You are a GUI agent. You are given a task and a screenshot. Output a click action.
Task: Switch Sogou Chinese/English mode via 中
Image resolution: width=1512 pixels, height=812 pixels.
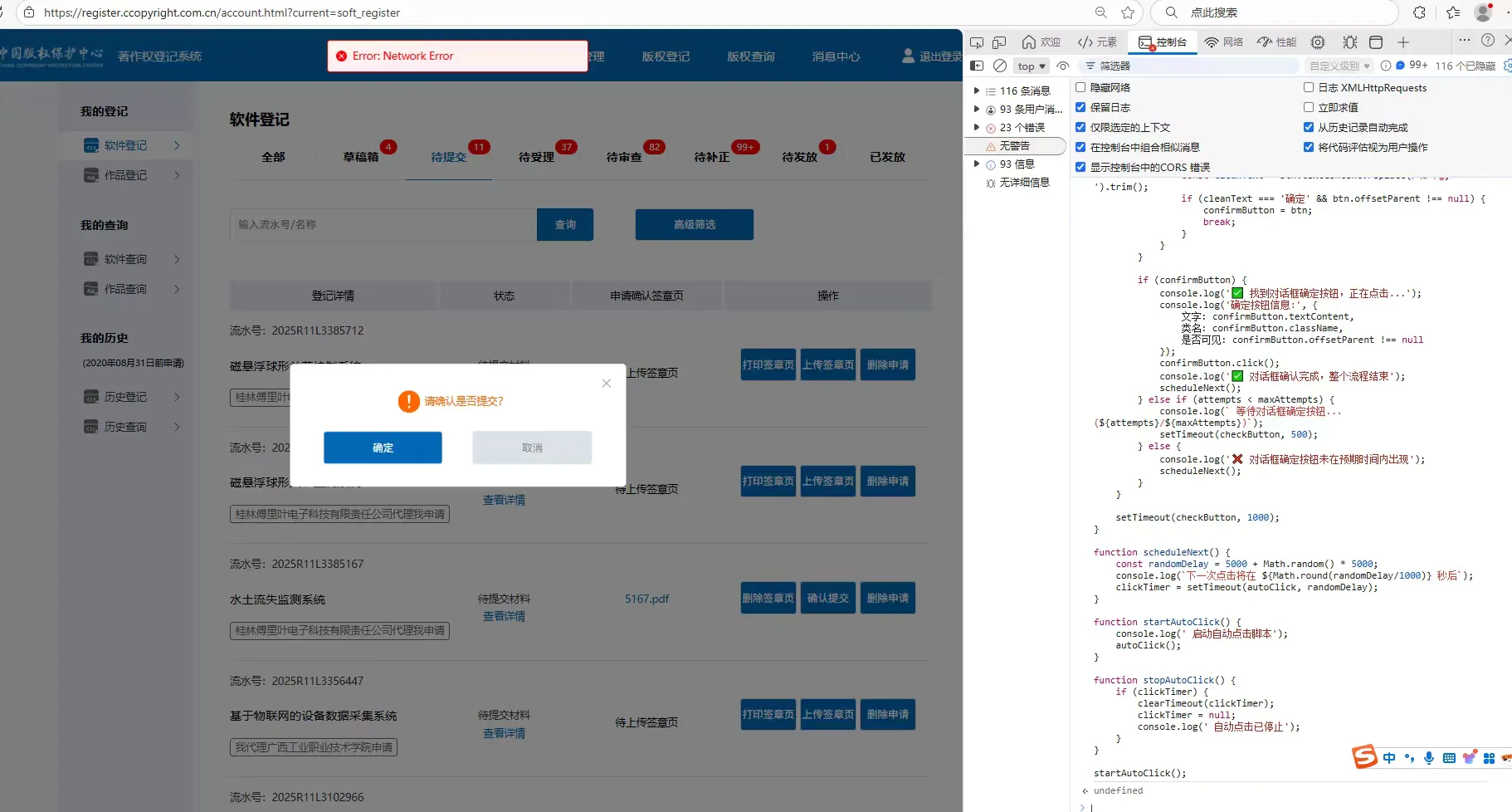1389,758
